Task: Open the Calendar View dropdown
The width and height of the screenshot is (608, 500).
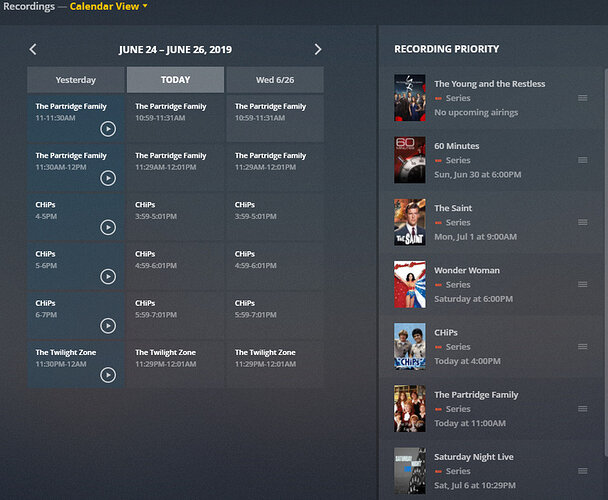Action: point(109,6)
